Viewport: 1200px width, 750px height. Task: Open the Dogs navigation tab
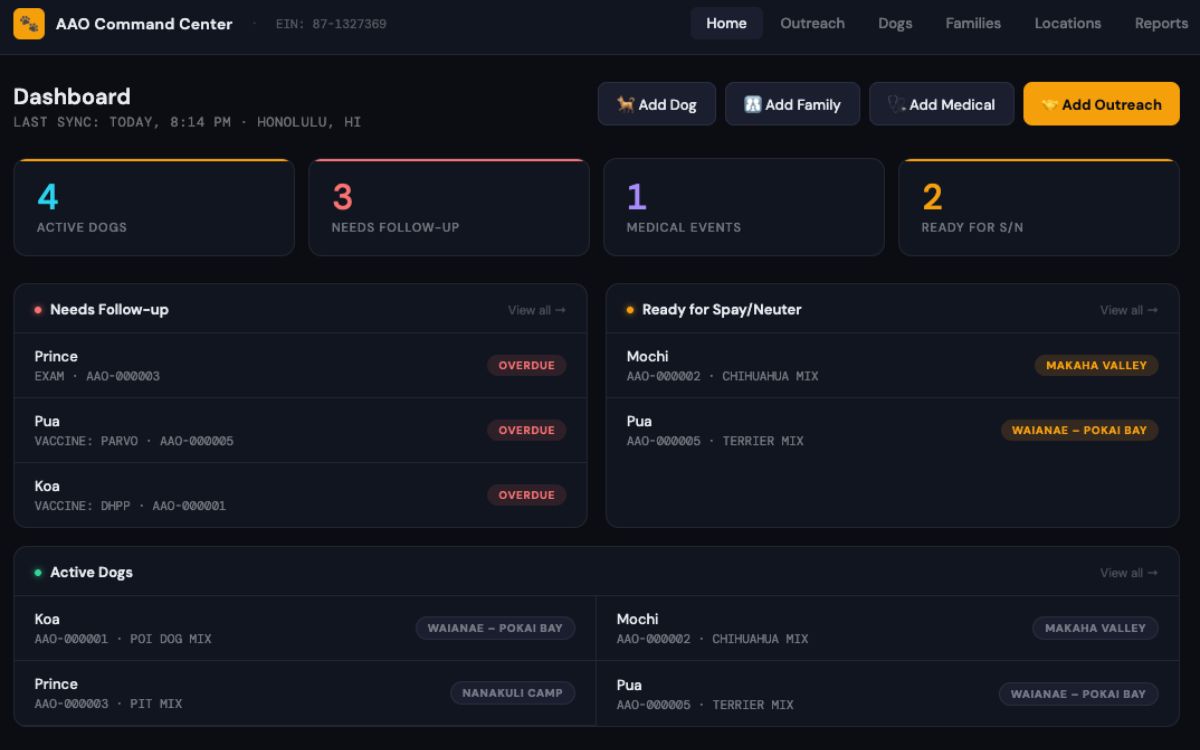coord(895,23)
